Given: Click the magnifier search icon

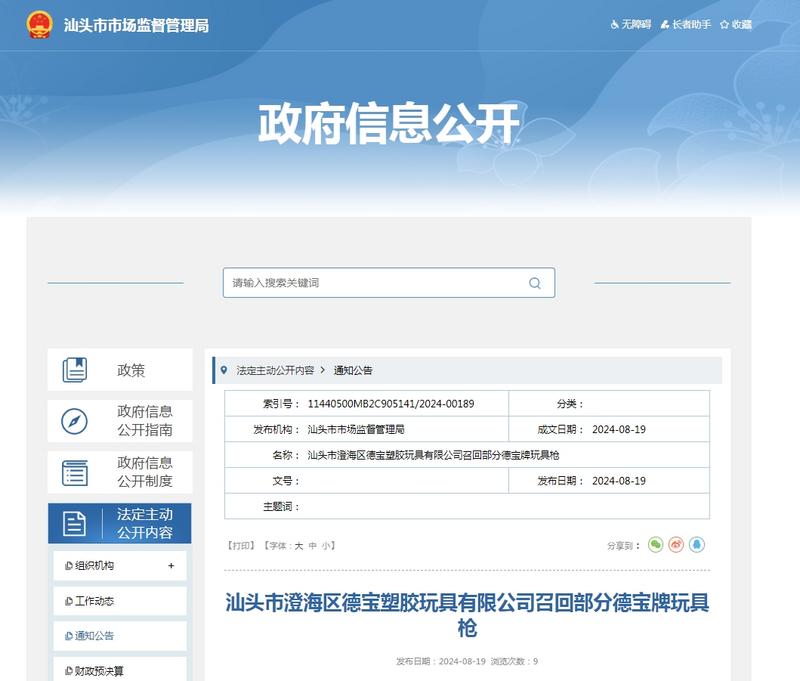Looking at the screenshot, I should click(x=535, y=283).
